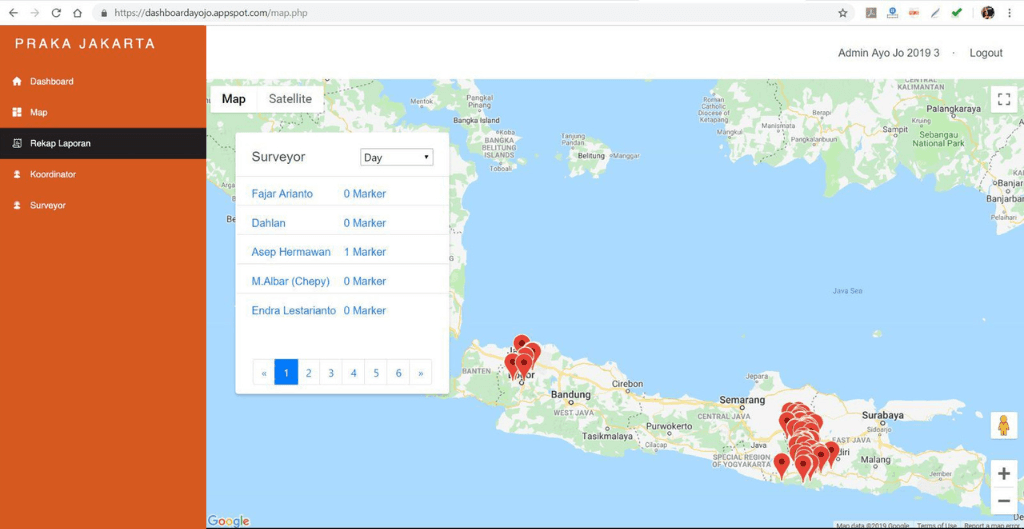This screenshot has width=1024, height=529.
Task: Click PRAKA JAKARTA brand title
Action: click(86, 44)
